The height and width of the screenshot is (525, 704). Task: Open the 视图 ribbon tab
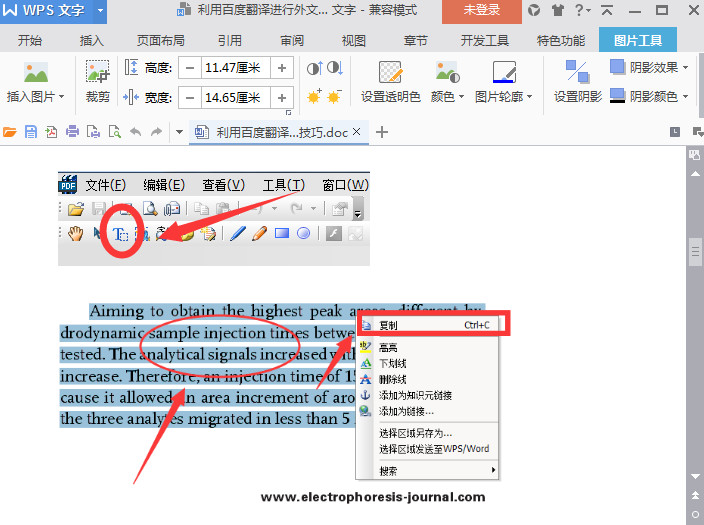click(354, 40)
